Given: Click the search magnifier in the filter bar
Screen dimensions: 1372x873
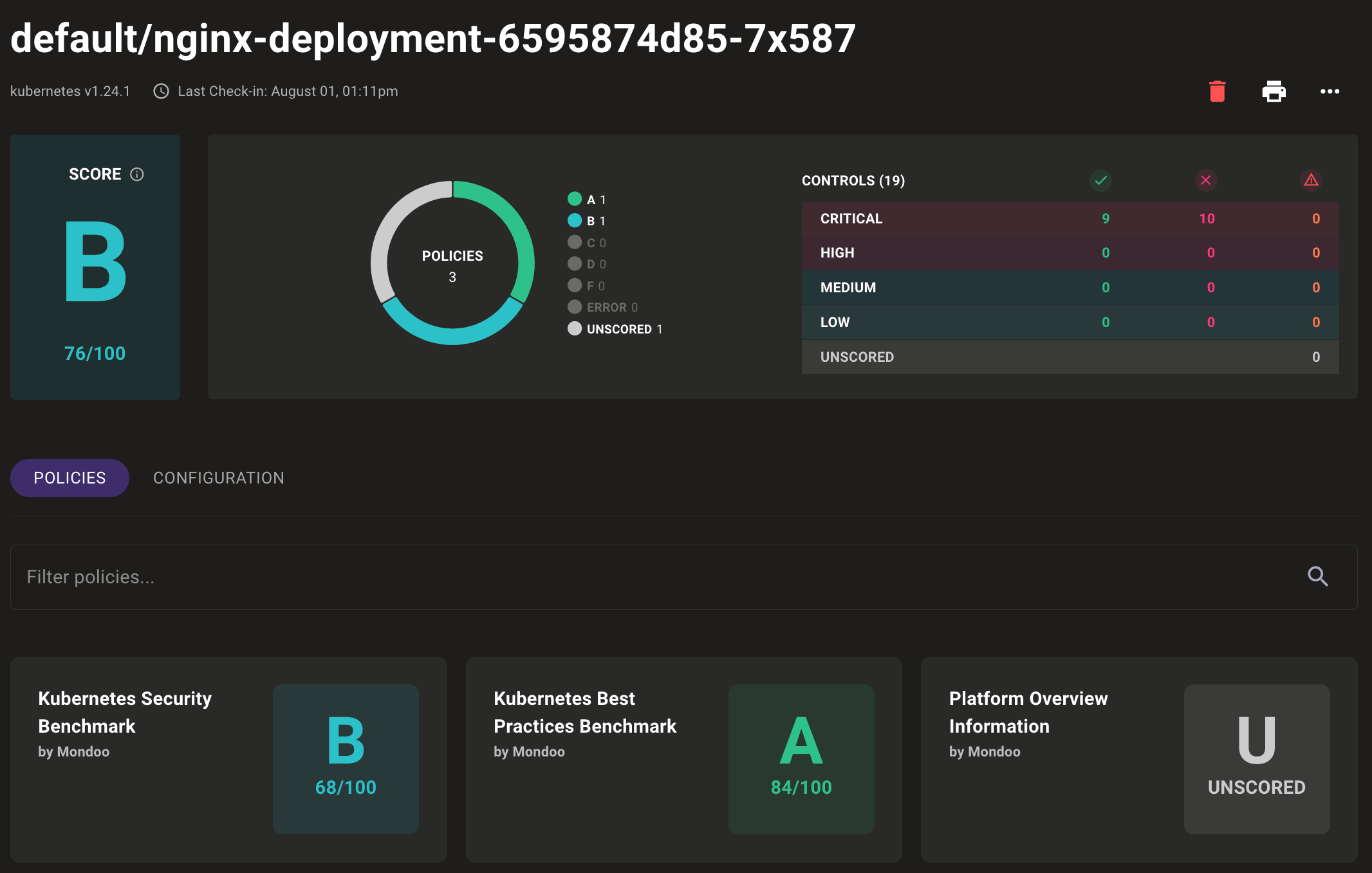Looking at the screenshot, I should coord(1318,577).
